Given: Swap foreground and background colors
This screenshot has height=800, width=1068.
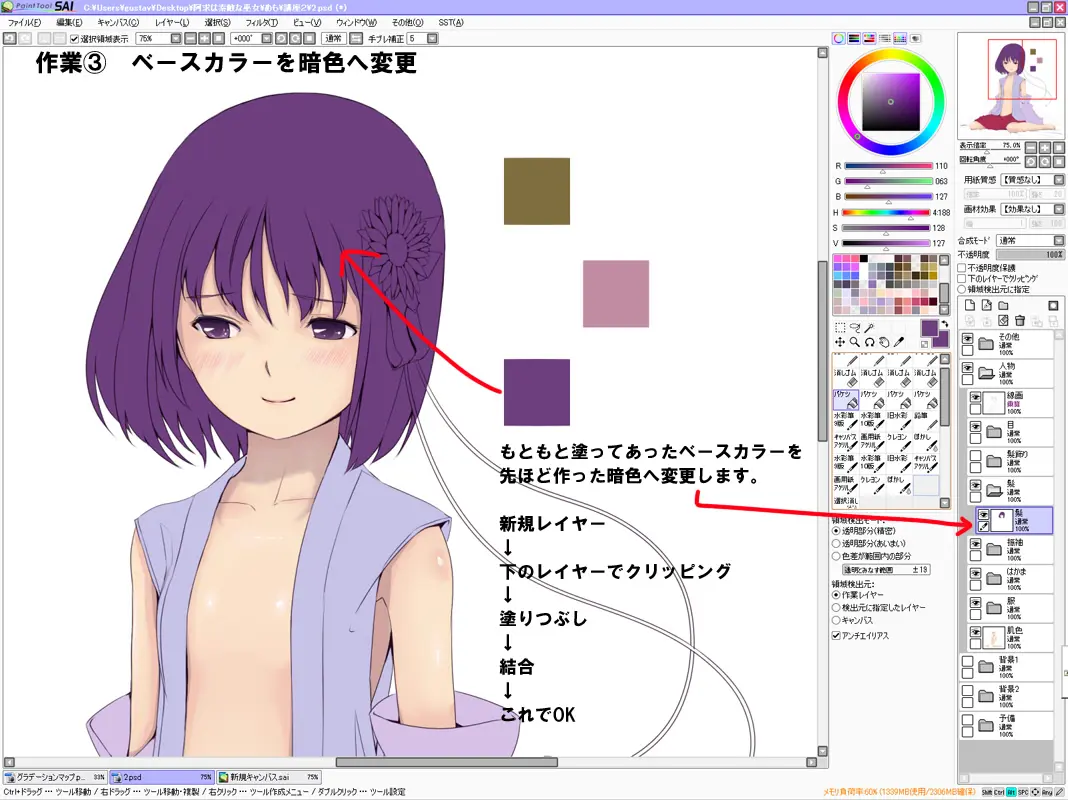Looking at the screenshot, I should pyautogui.click(x=945, y=323).
